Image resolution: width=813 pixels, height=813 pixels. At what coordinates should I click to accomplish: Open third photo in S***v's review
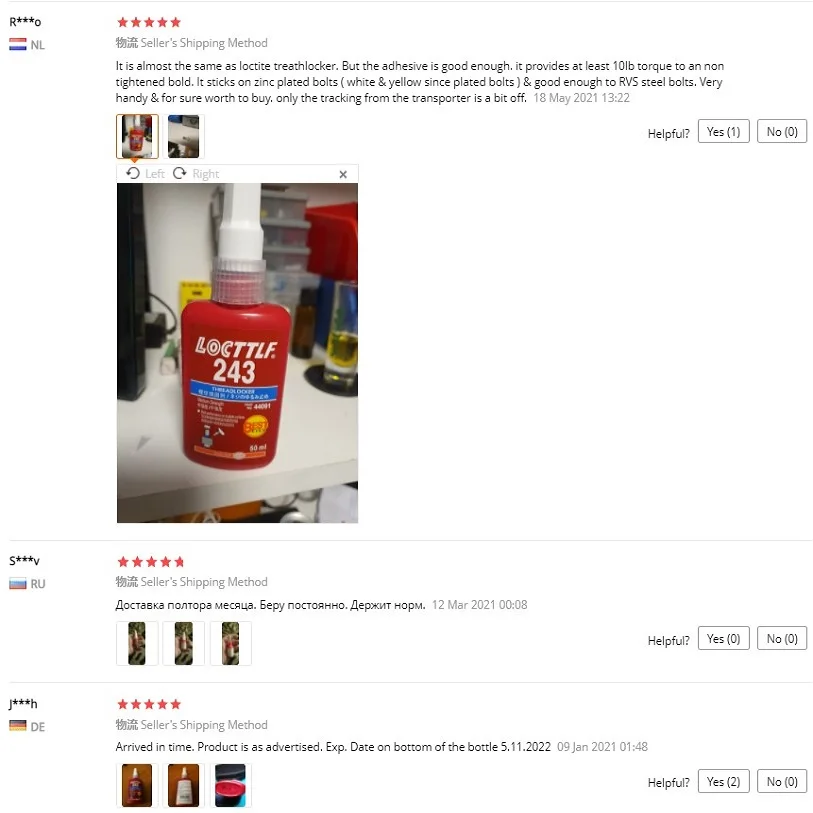[x=231, y=643]
